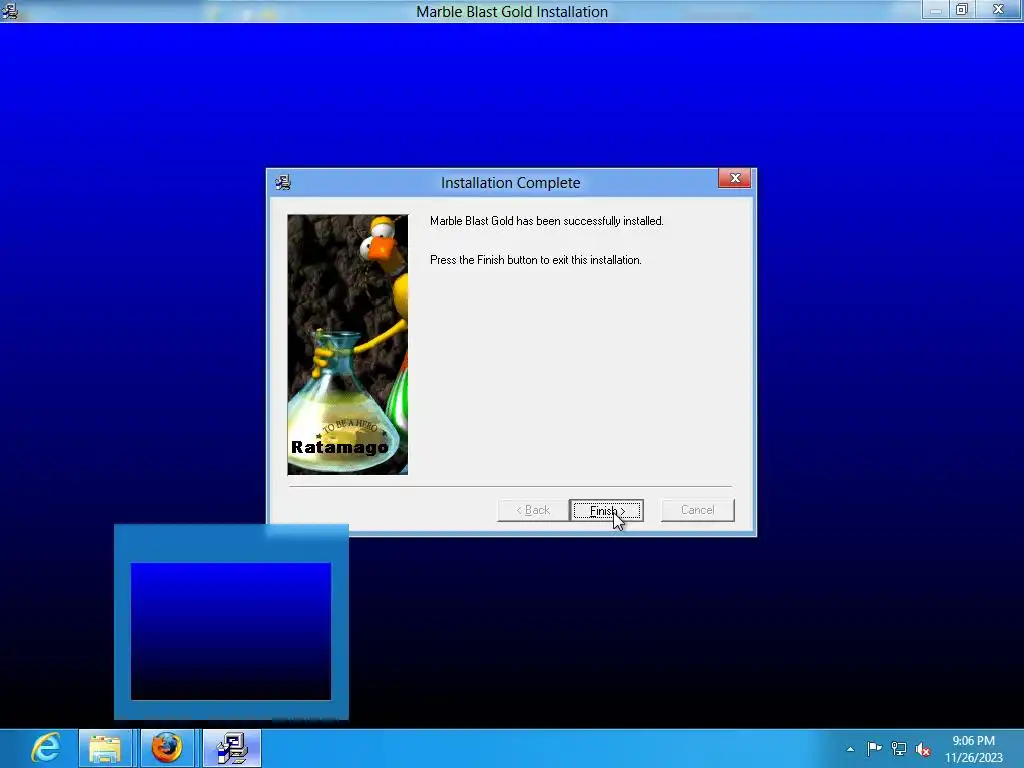Click the installer icon in dialog title bar
Viewport: 1024px width, 768px height.
point(283,182)
